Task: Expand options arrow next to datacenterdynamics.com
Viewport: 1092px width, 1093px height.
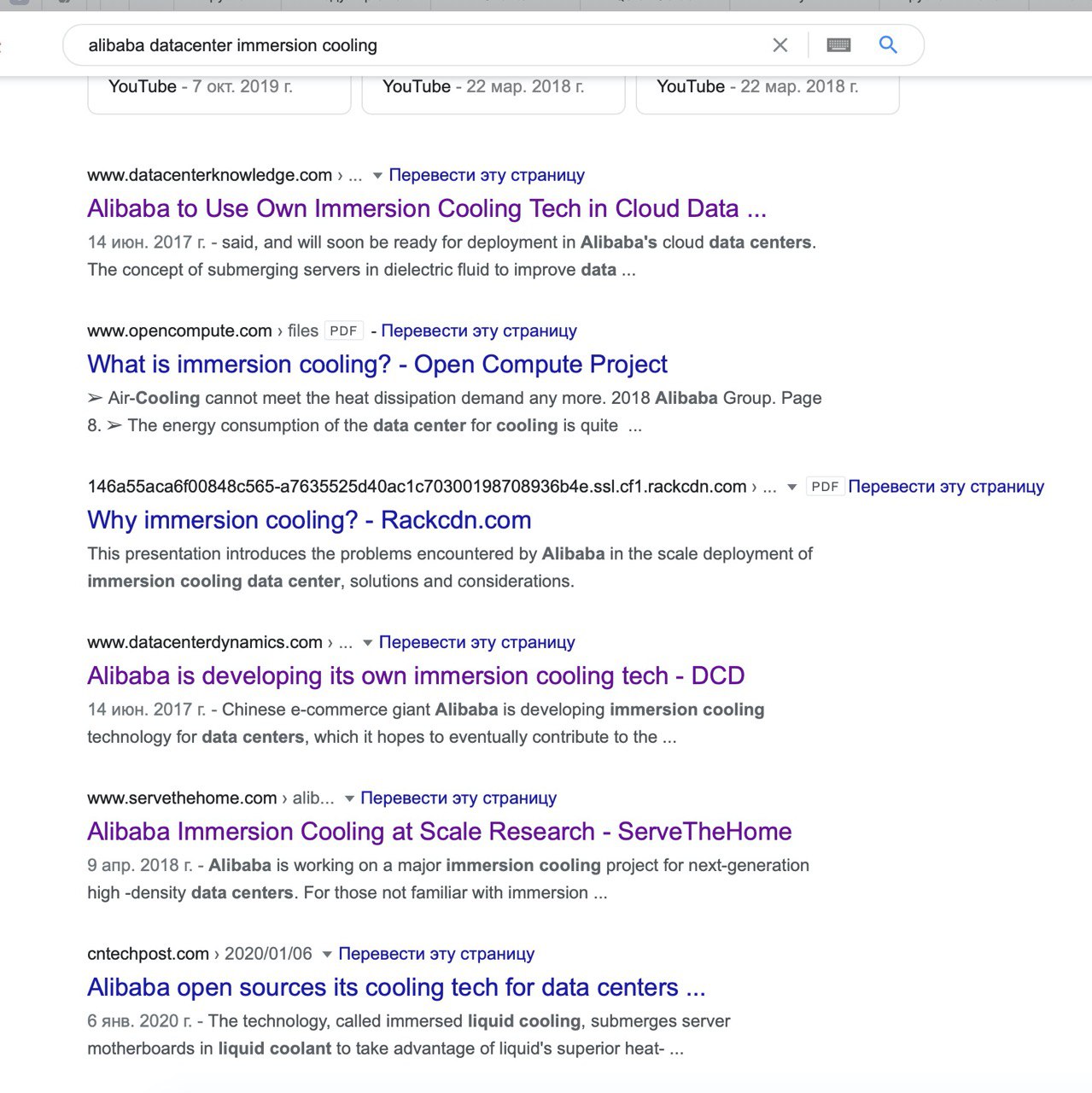Action: click(x=367, y=643)
